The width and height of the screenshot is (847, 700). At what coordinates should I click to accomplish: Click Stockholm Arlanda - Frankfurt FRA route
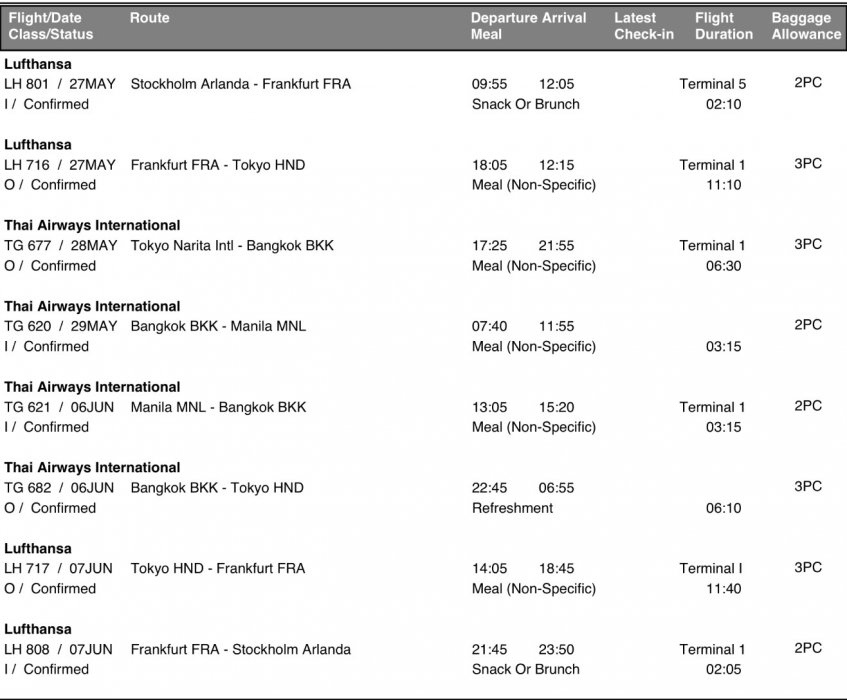241,84
